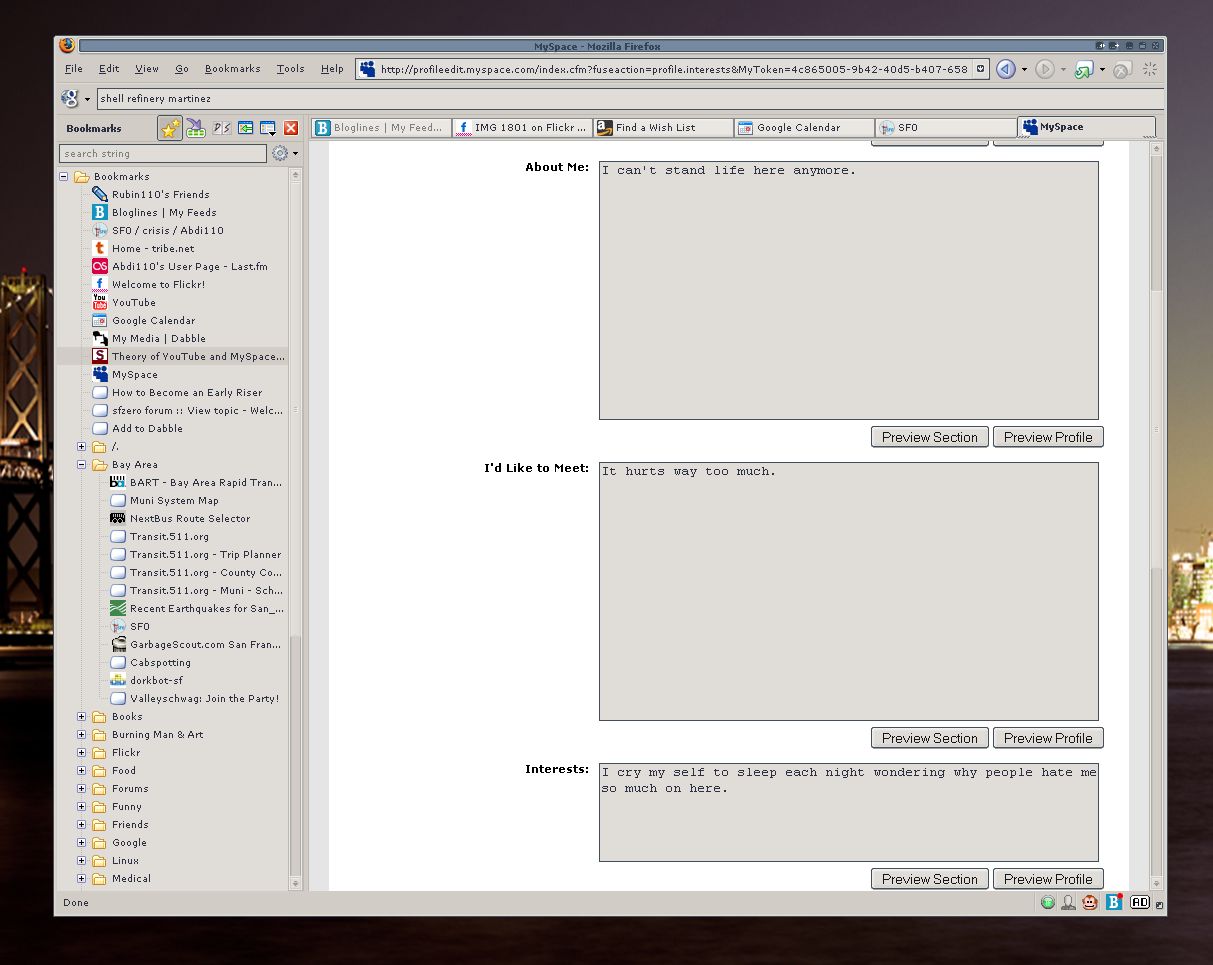Expand the Linux bookmarks folder
Viewport: 1213px width, 965px height.
pos(82,861)
